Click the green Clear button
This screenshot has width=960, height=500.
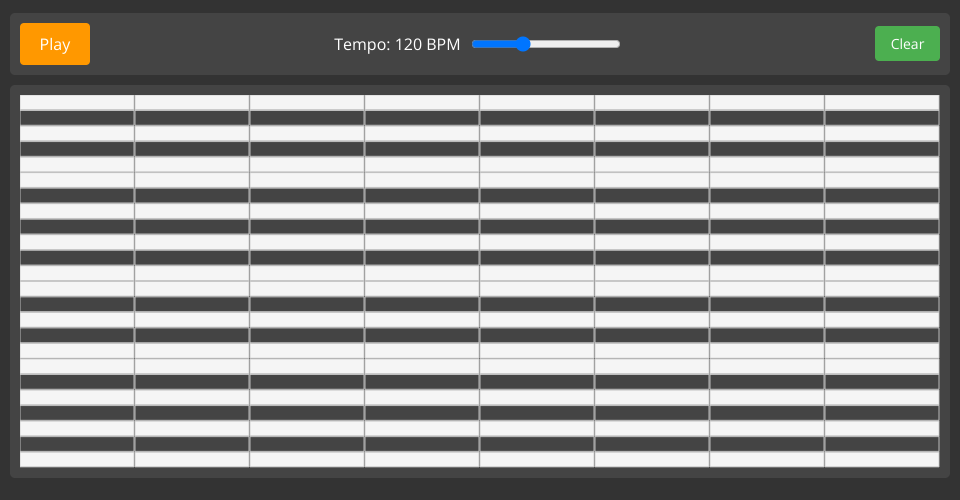[x=907, y=44]
